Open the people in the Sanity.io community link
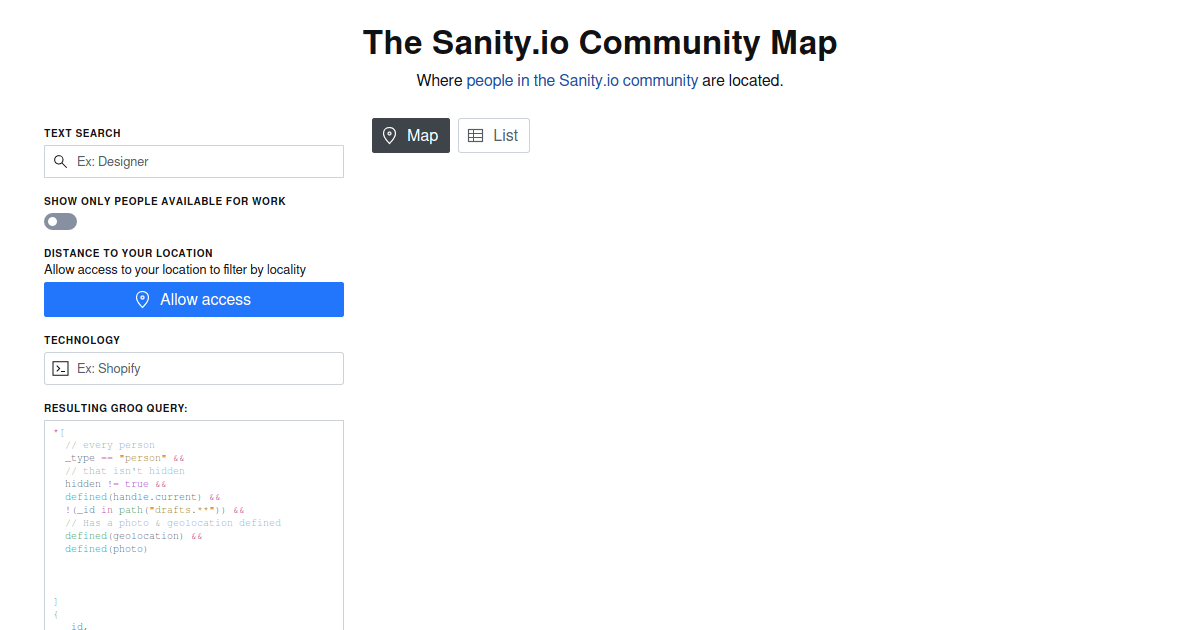 click(x=581, y=81)
